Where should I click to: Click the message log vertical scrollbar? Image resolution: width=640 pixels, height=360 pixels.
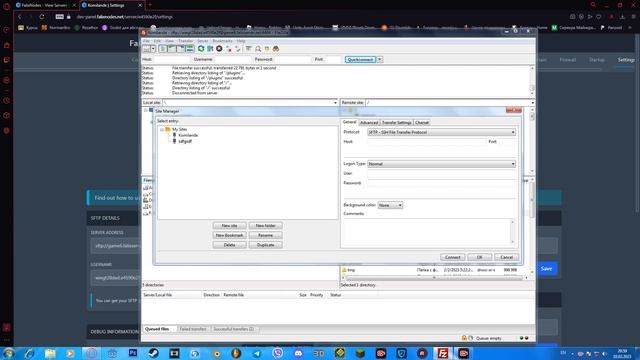click(x=532, y=81)
